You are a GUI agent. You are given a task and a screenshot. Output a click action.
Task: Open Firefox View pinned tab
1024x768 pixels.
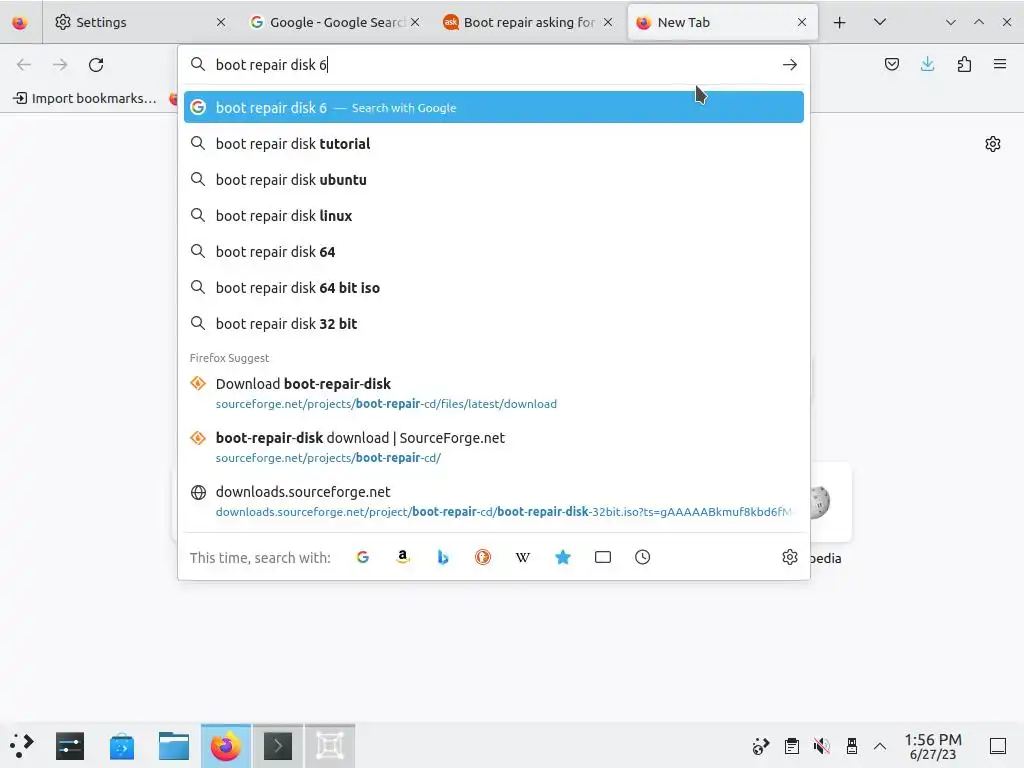click(x=20, y=22)
